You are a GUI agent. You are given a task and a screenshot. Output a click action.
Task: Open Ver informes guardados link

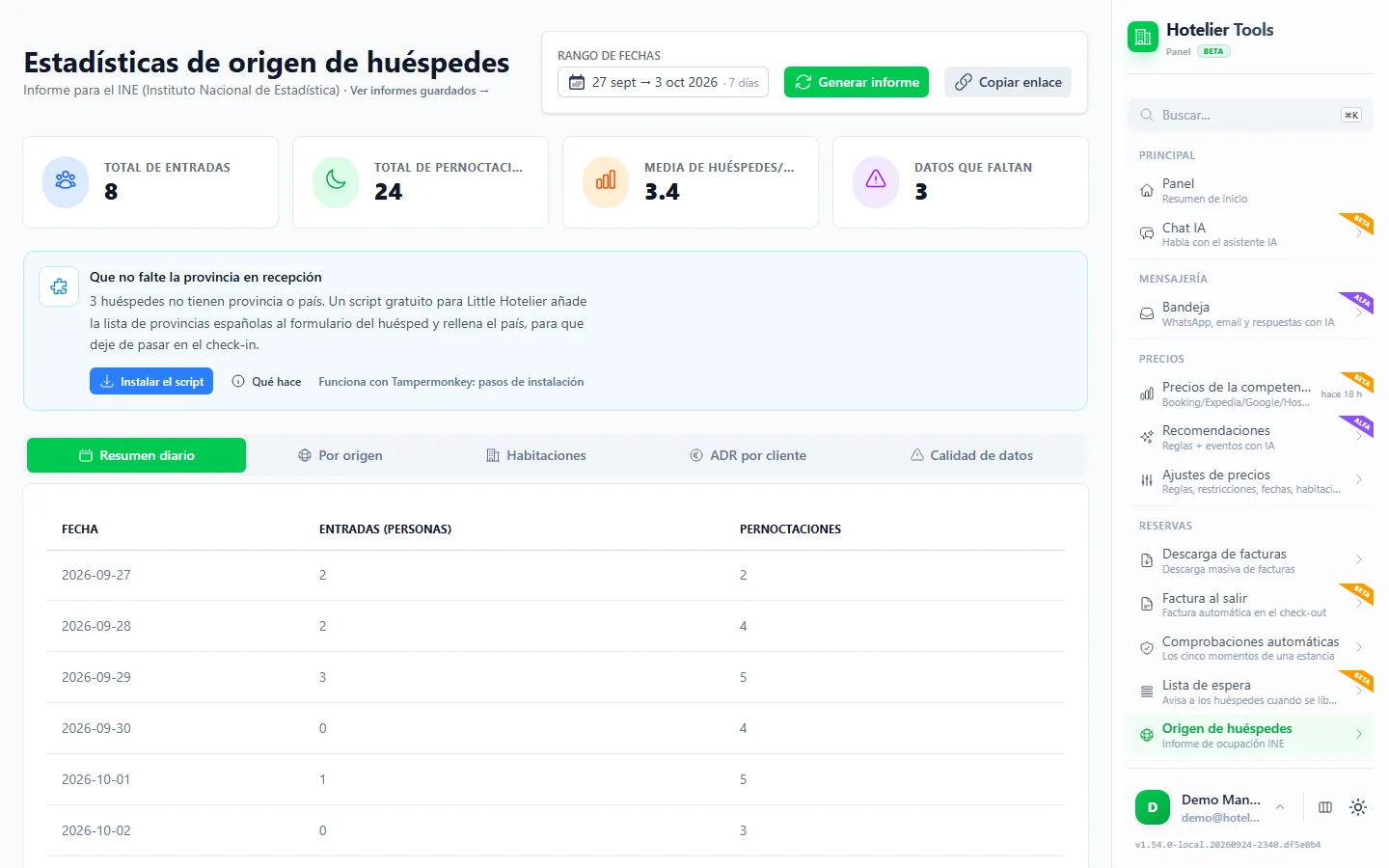click(420, 91)
